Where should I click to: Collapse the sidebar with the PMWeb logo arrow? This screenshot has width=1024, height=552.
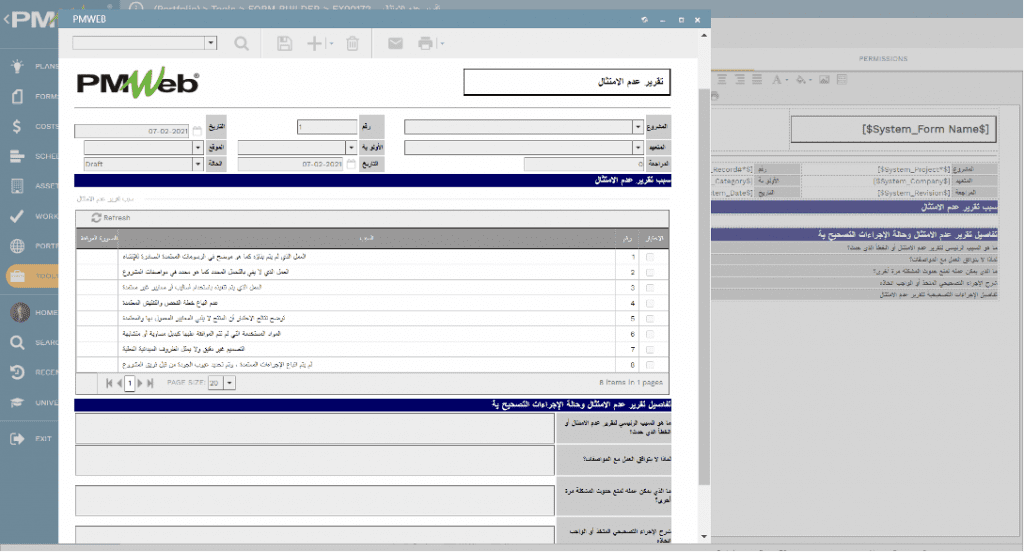[7, 20]
